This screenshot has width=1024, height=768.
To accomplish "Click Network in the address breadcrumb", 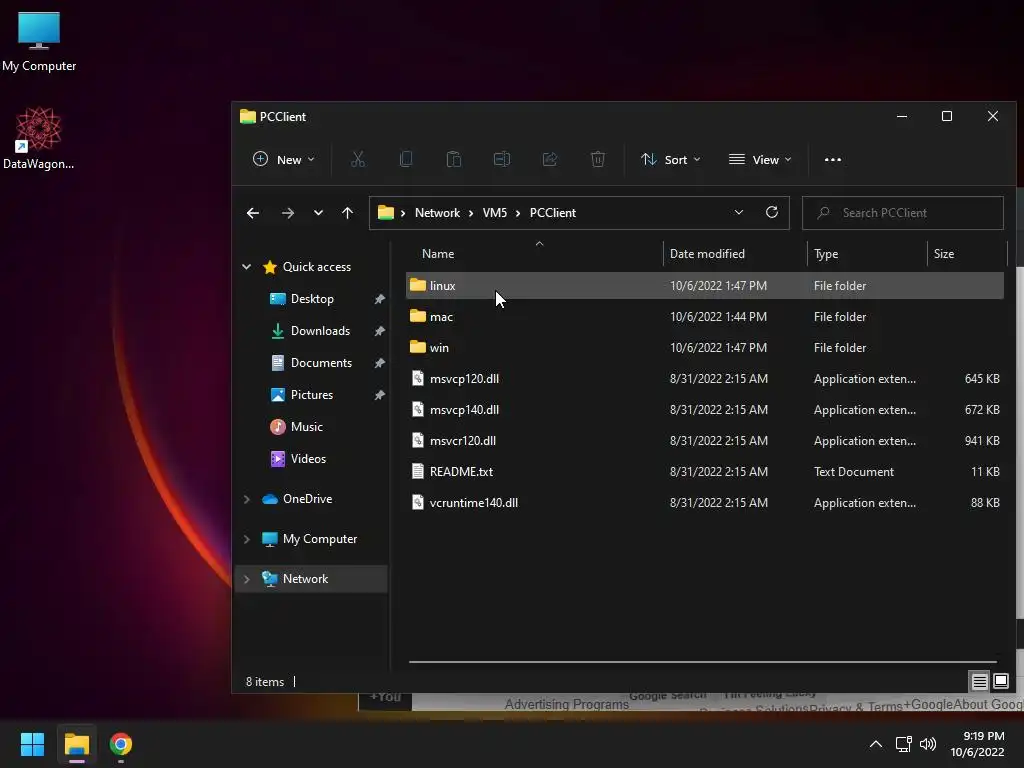I will coord(438,213).
